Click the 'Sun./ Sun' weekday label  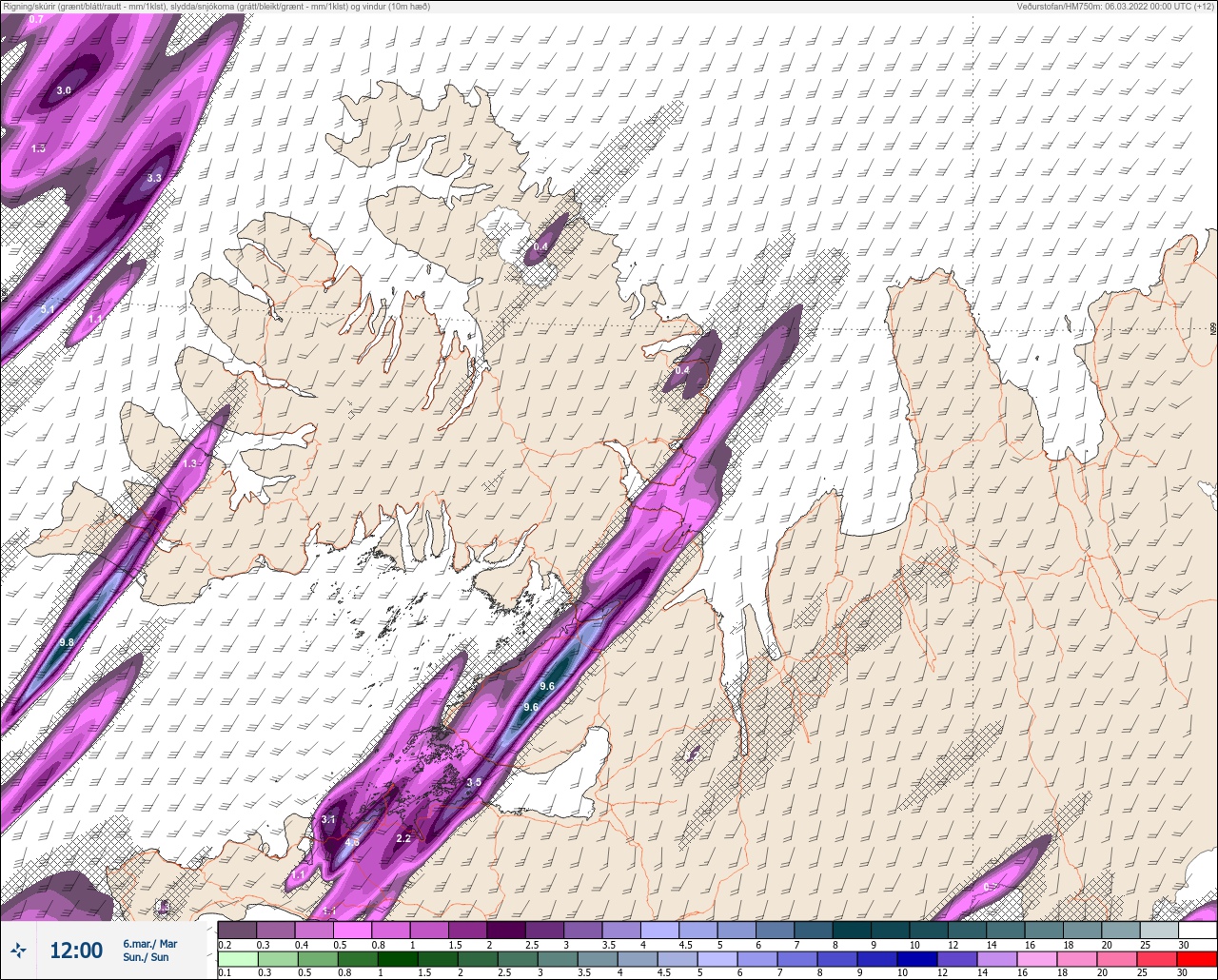point(146,957)
